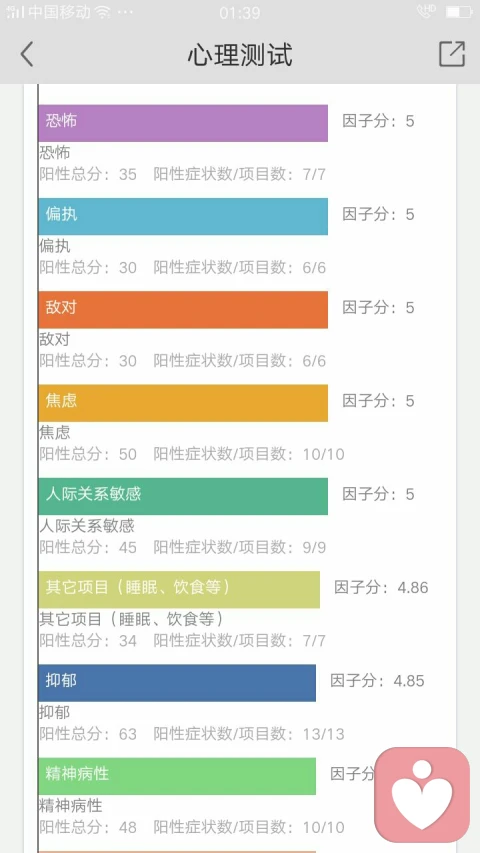Select the orange 敌对 bar
Screen dimensions: 480x853
tap(183, 310)
